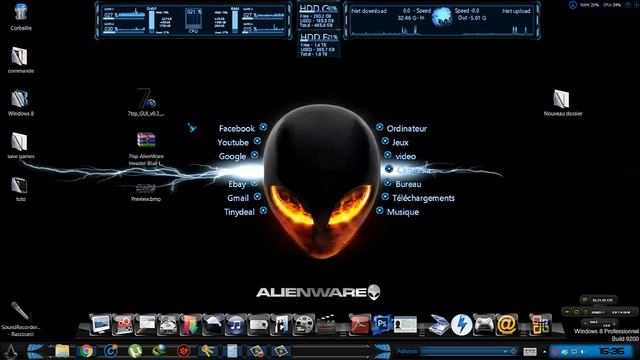Open the on-screen keyboard tray icon

[x=530, y=351]
